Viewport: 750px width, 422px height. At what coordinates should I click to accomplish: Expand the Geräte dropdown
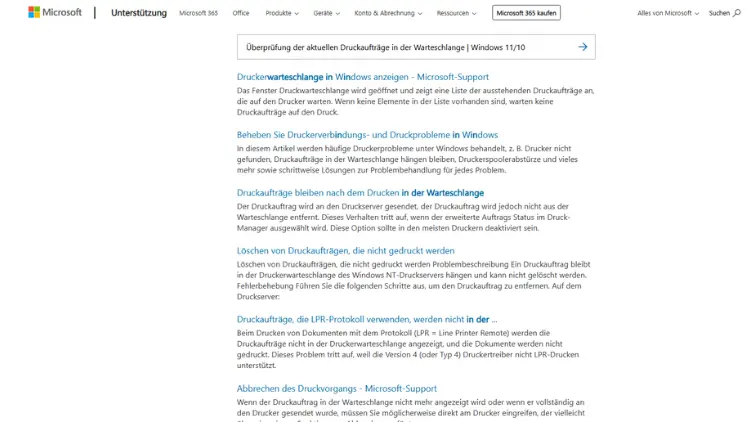(326, 13)
